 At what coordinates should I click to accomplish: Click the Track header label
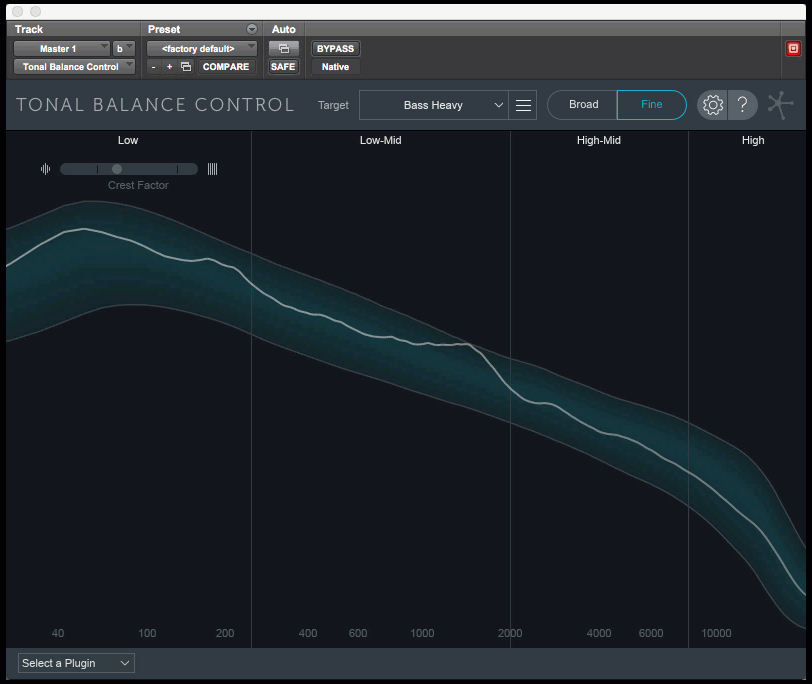coord(28,29)
